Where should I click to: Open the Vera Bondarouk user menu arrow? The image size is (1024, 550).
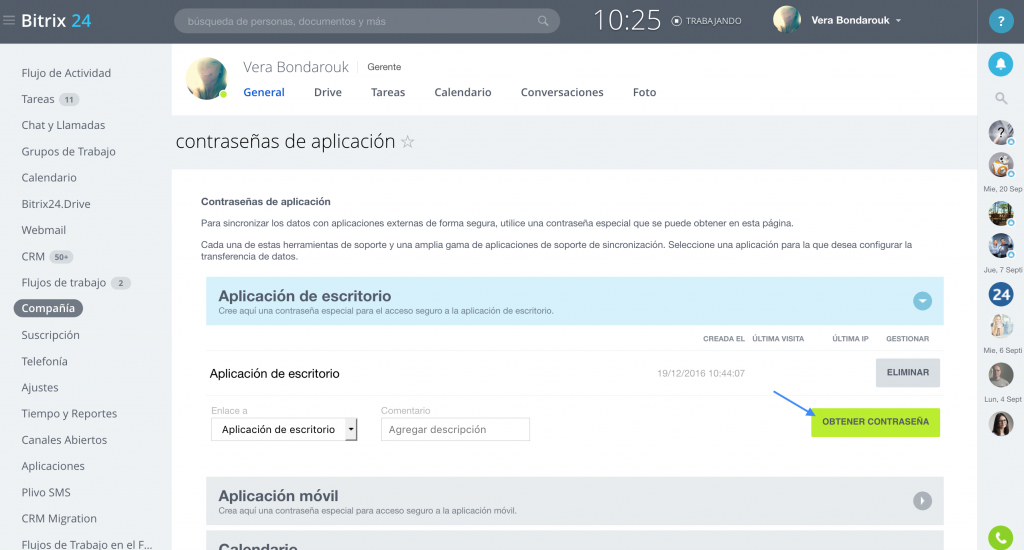pos(899,21)
